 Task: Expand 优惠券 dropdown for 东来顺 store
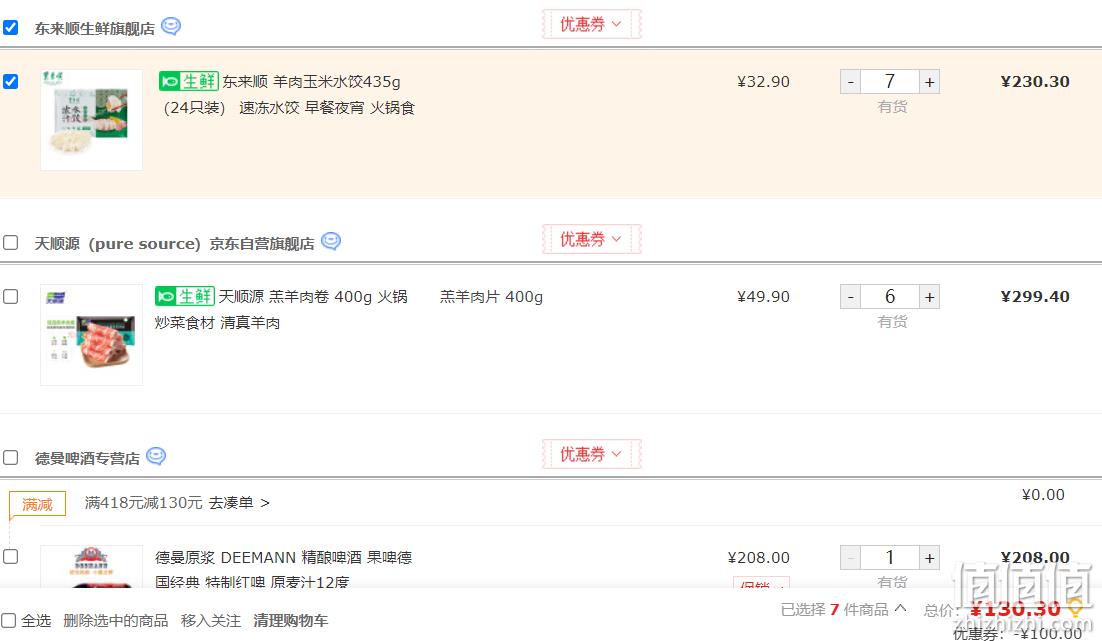click(x=591, y=24)
